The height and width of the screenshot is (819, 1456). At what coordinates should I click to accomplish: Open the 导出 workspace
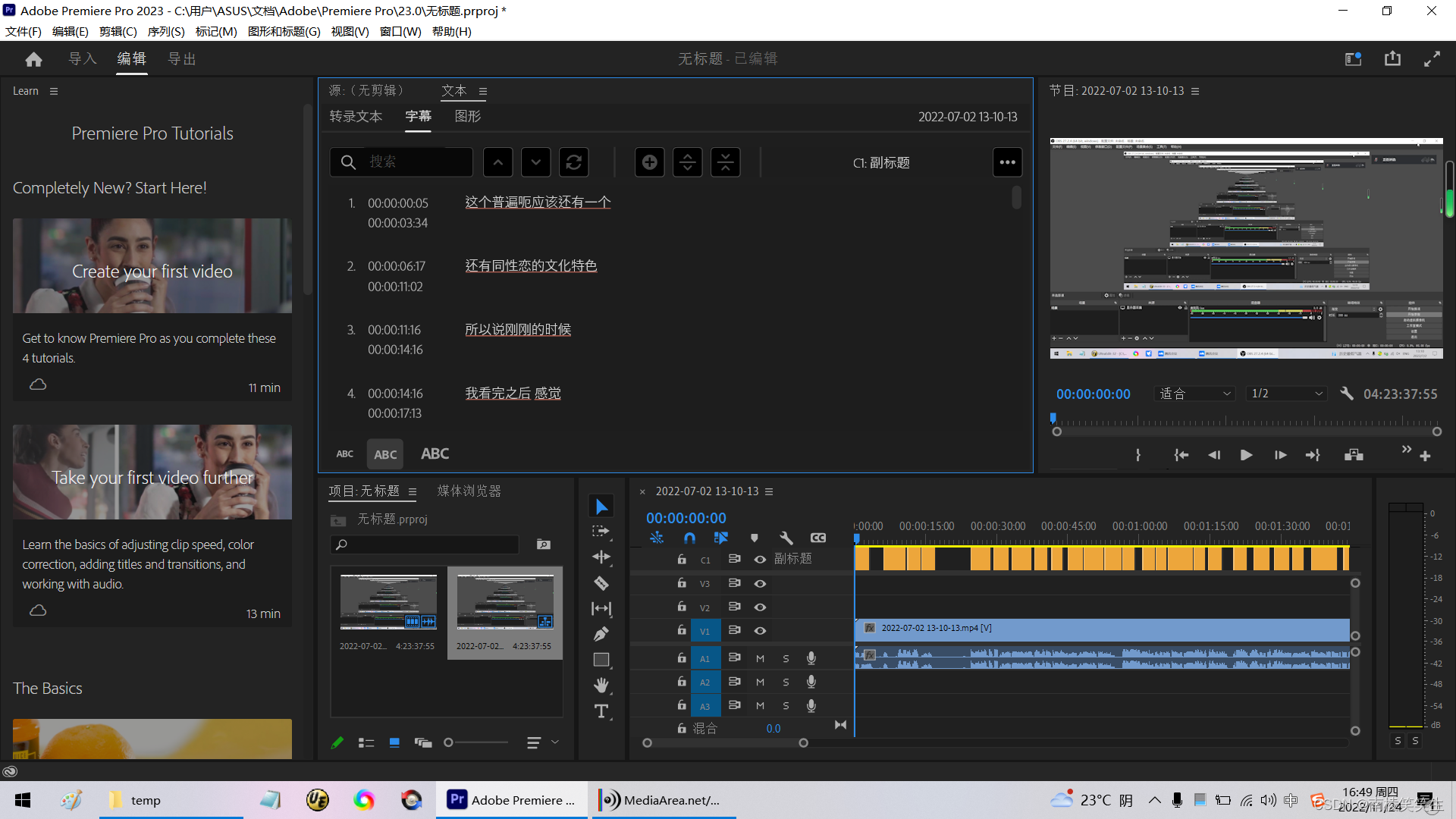pos(182,59)
